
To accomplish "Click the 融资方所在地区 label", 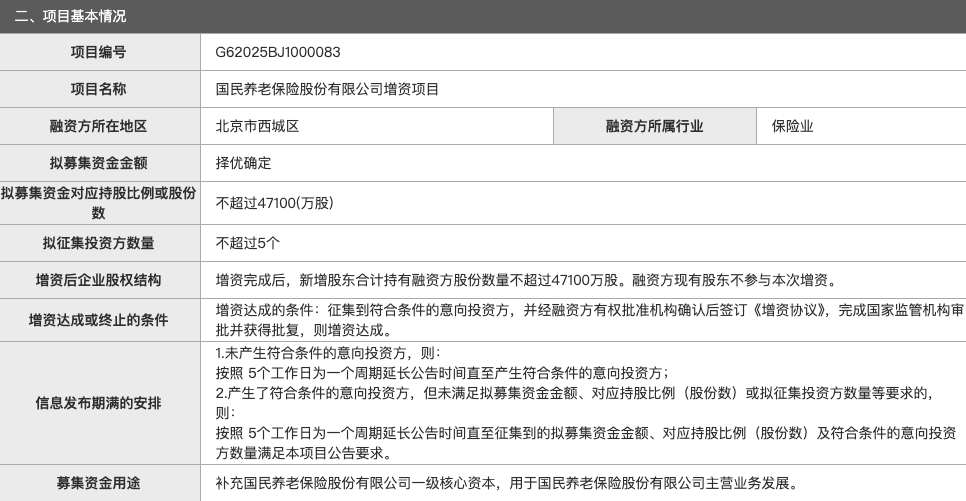I will pyautogui.click(x=99, y=126).
